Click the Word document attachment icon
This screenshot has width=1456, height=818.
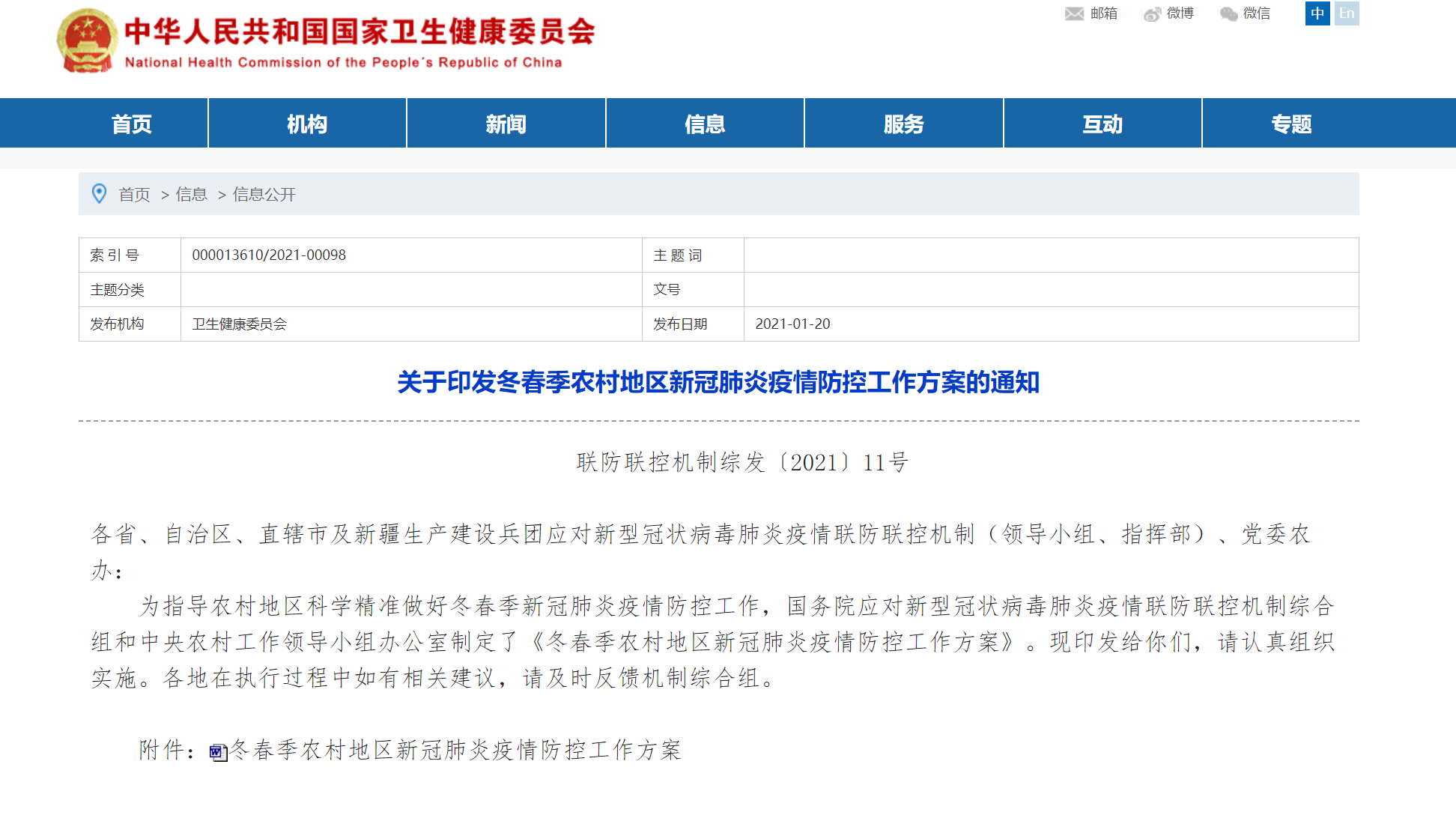pos(218,752)
